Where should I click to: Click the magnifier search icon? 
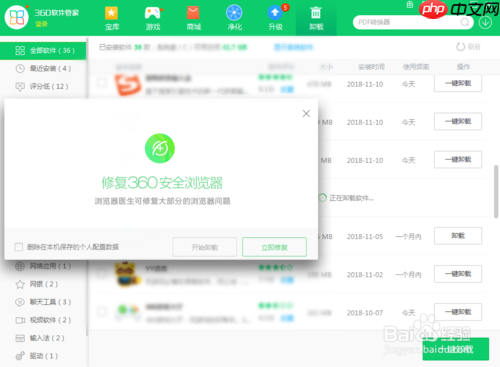tap(465, 22)
